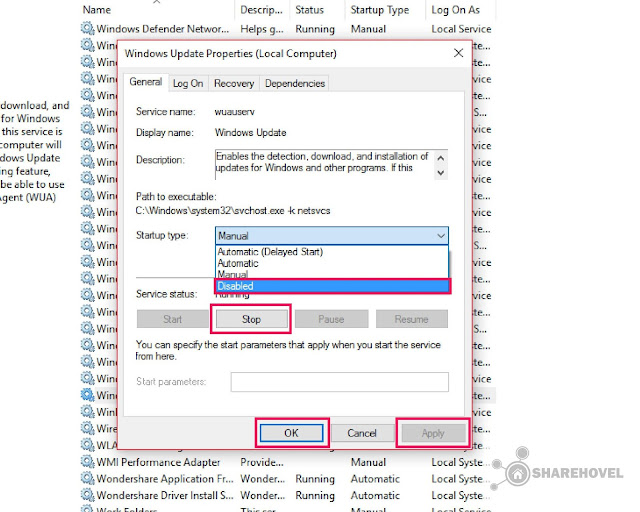Open the Recovery tab
Viewport: 640px width, 512px height.
[x=234, y=84]
